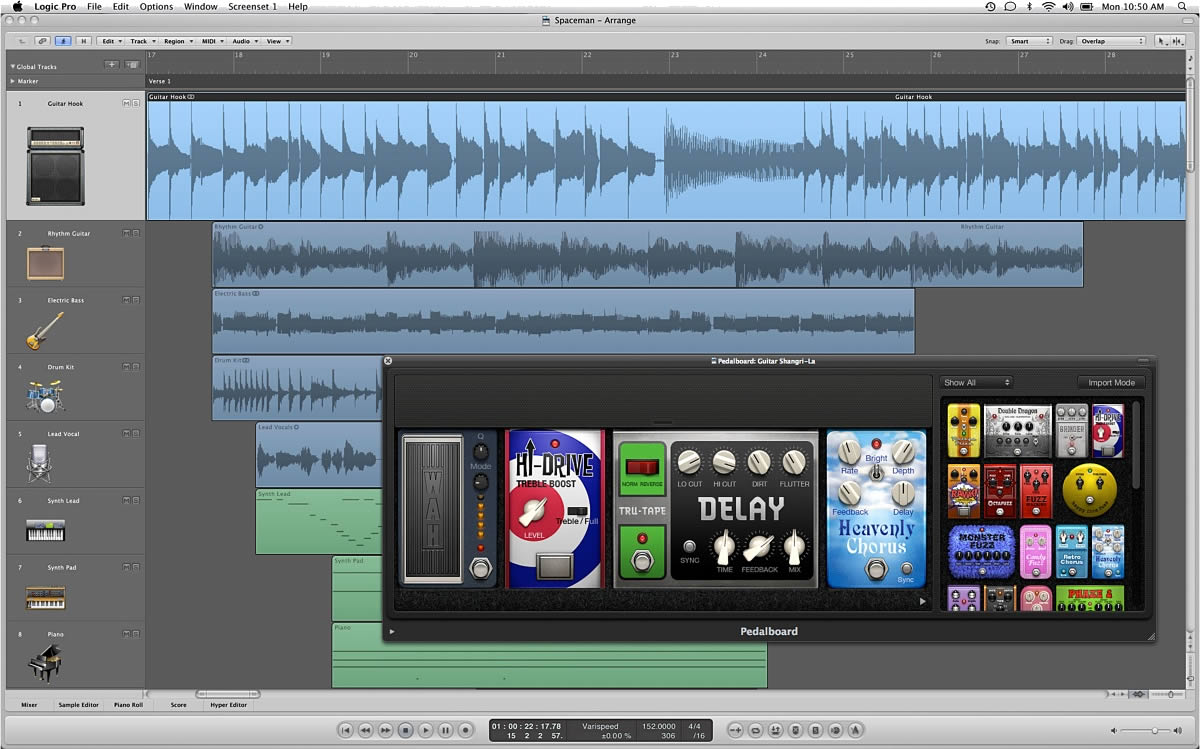Flip the Tru-Tape Norm/Reverse switch
This screenshot has height=749, width=1200.
point(643,468)
